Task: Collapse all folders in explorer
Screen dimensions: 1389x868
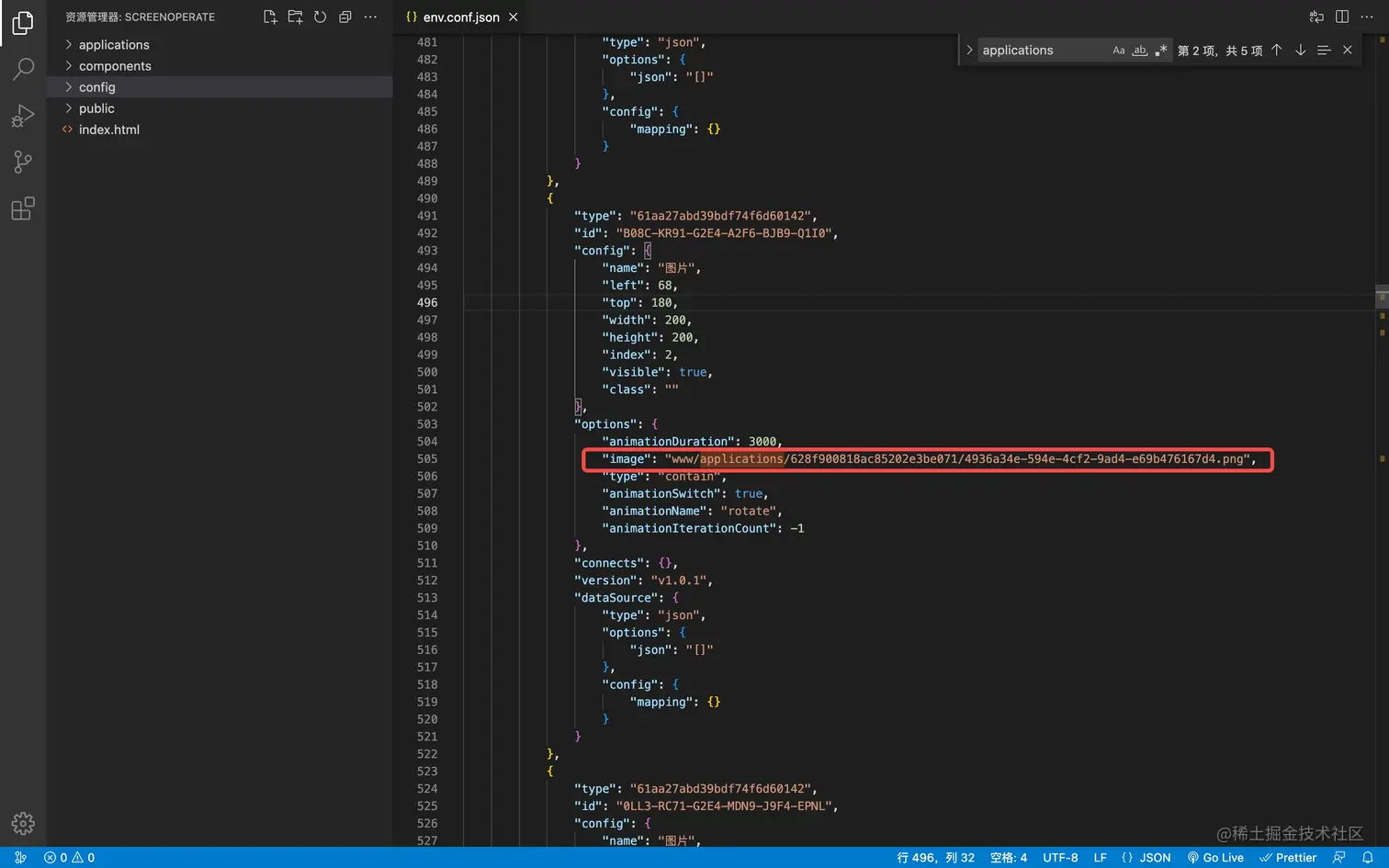Action: (x=345, y=17)
